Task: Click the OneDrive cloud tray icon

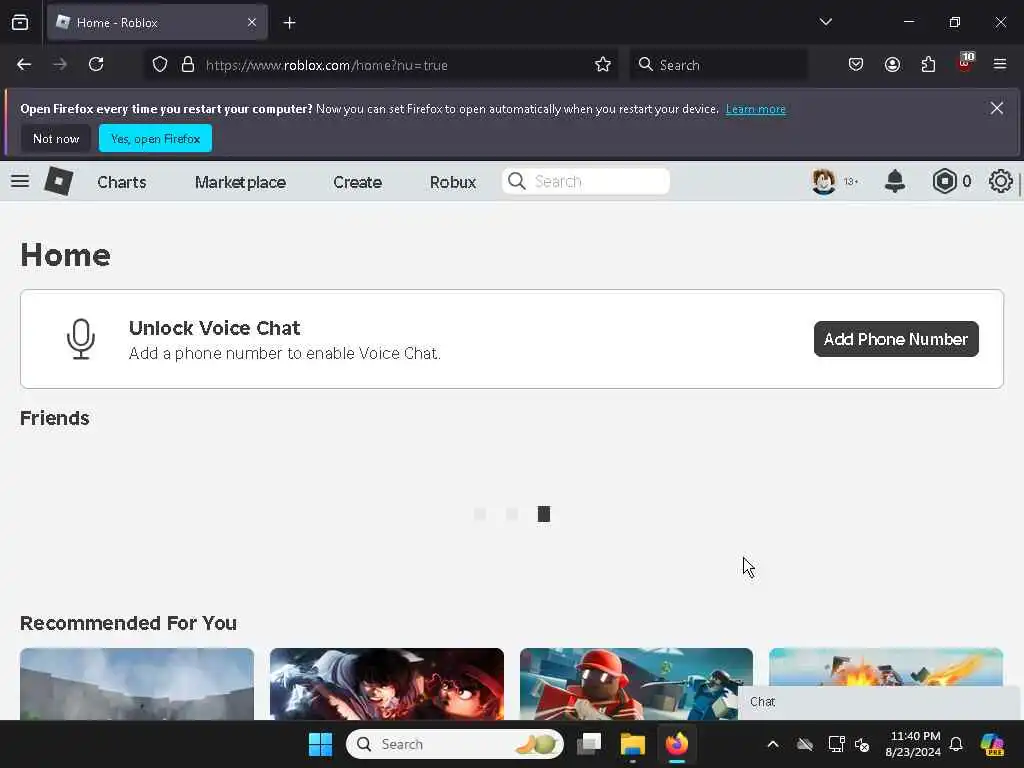Action: coord(805,744)
